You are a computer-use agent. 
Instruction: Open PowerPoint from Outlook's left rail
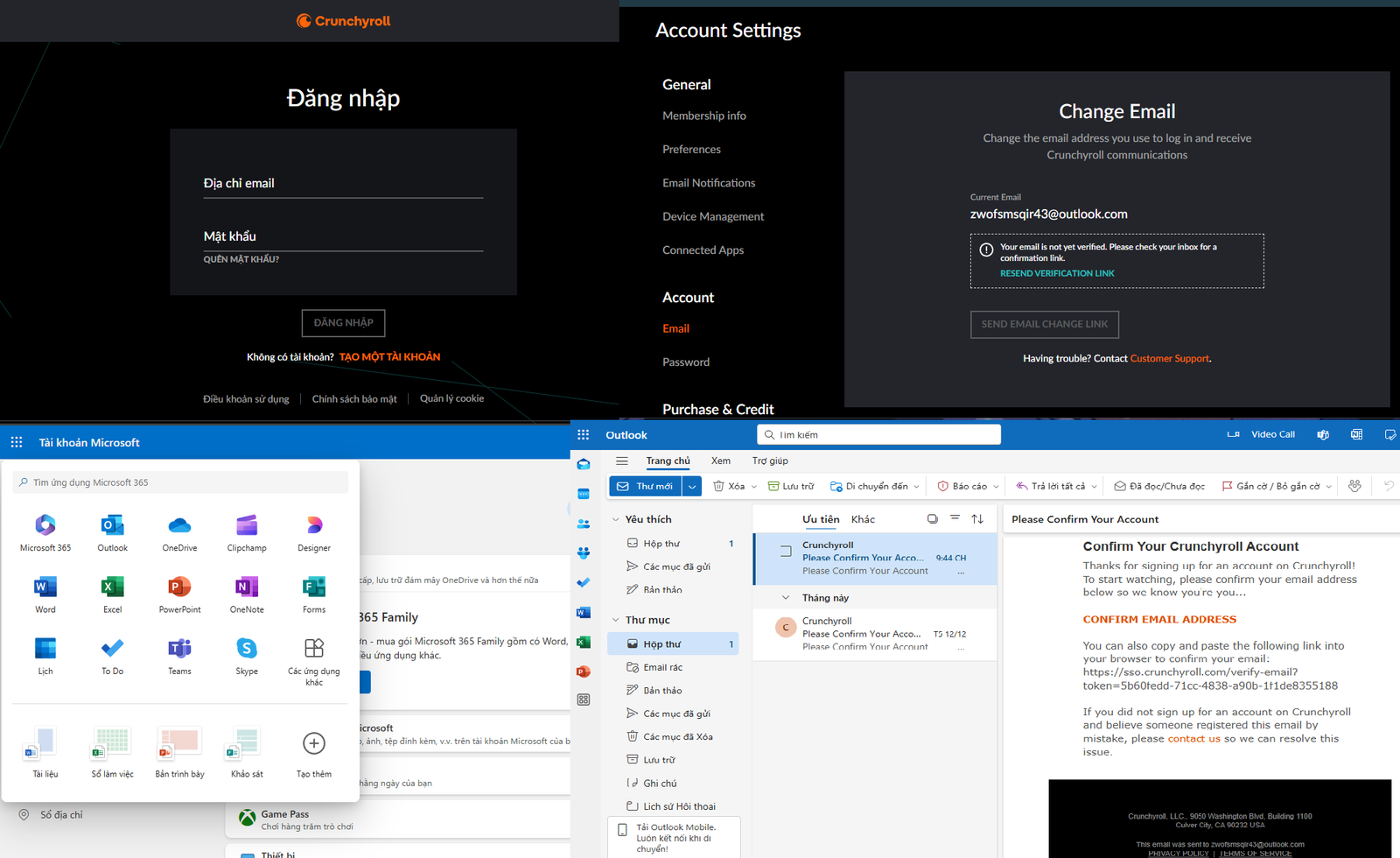(584, 672)
